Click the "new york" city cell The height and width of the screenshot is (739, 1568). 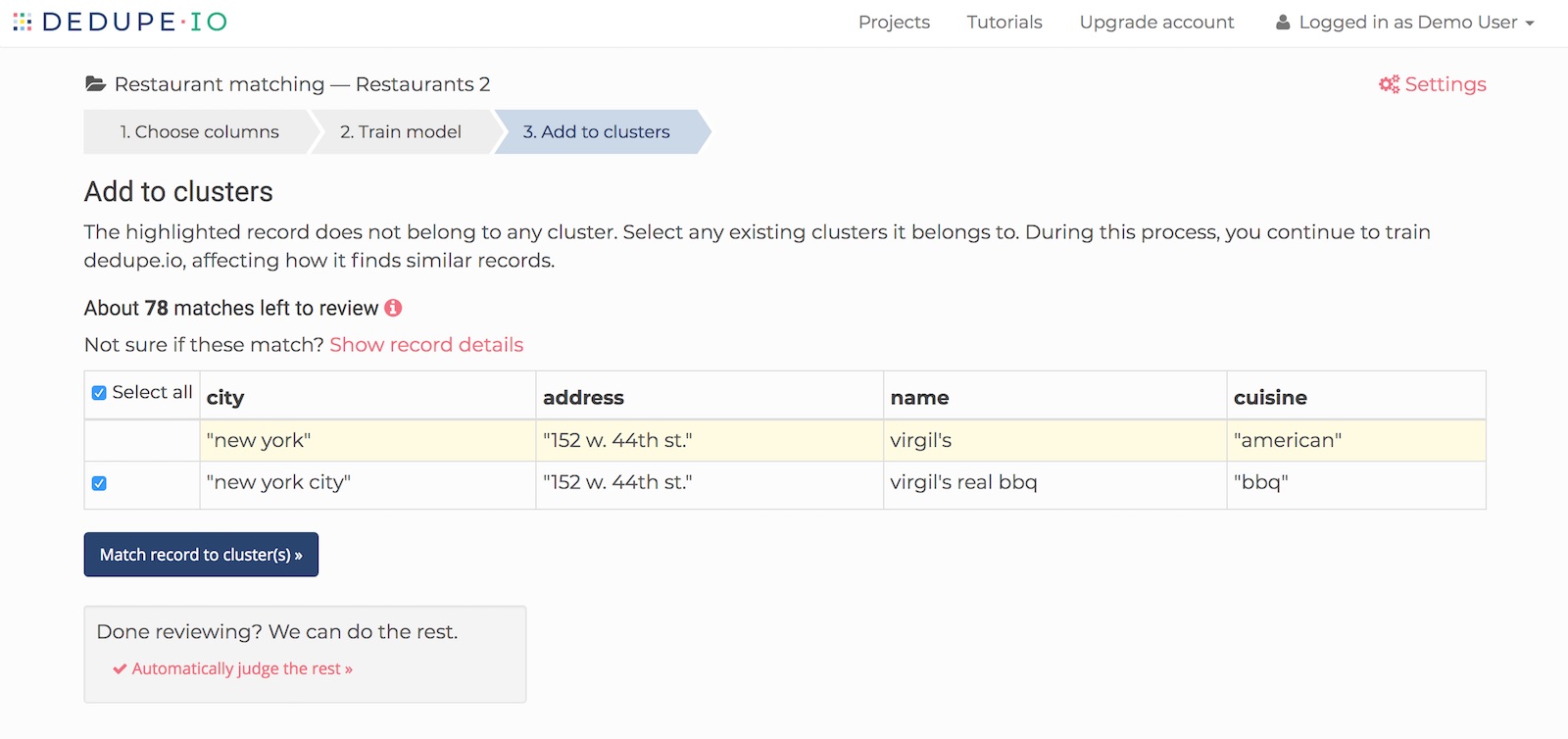(x=367, y=440)
